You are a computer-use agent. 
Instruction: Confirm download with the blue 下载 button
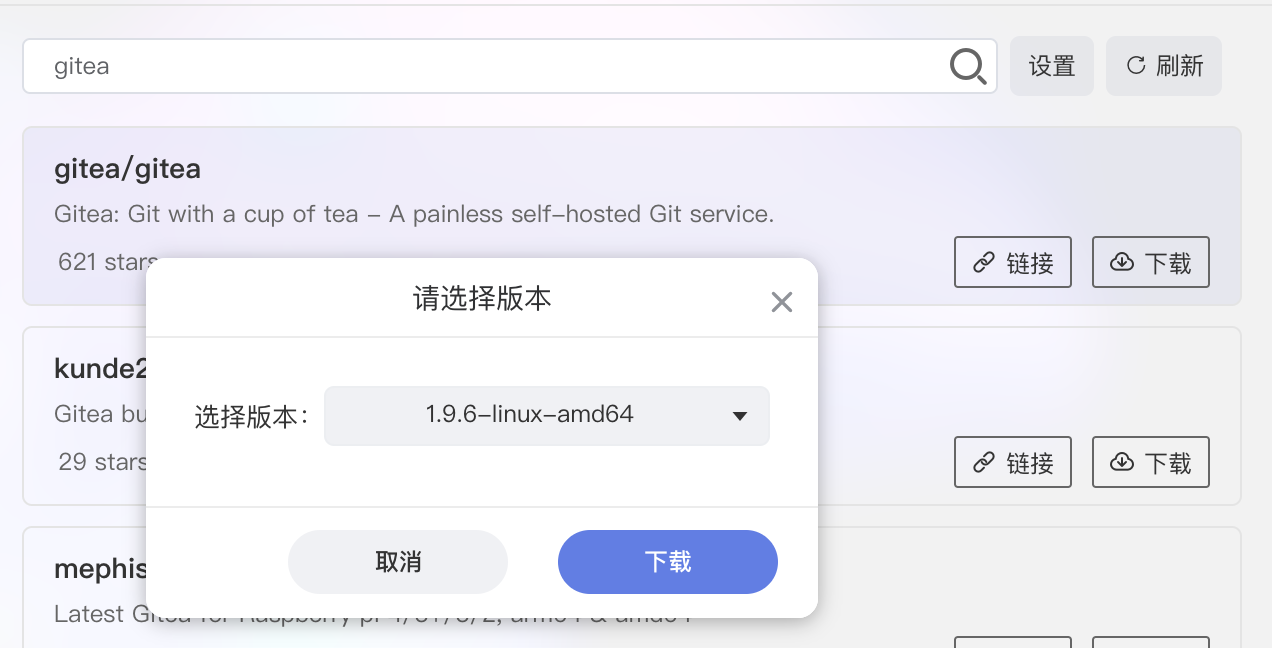pos(667,562)
